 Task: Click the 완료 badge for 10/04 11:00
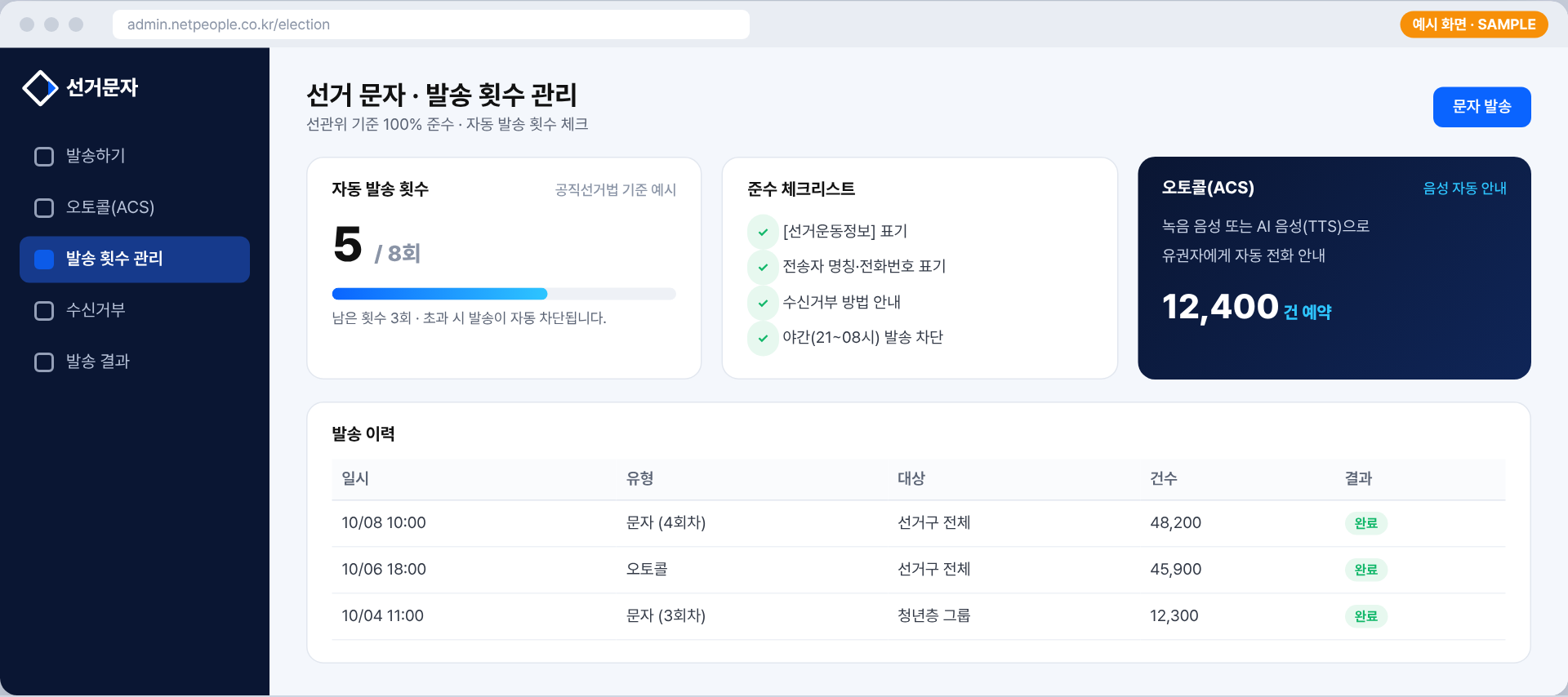tap(1365, 616)
